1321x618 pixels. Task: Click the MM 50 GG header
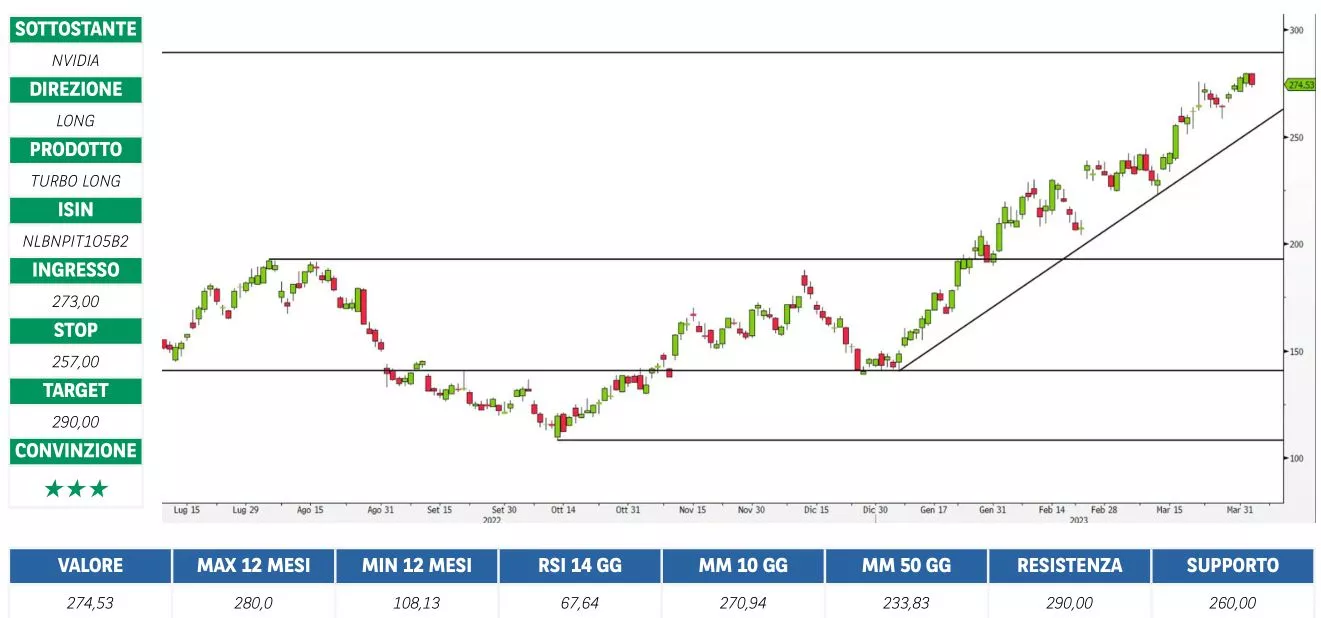point(906,565)
